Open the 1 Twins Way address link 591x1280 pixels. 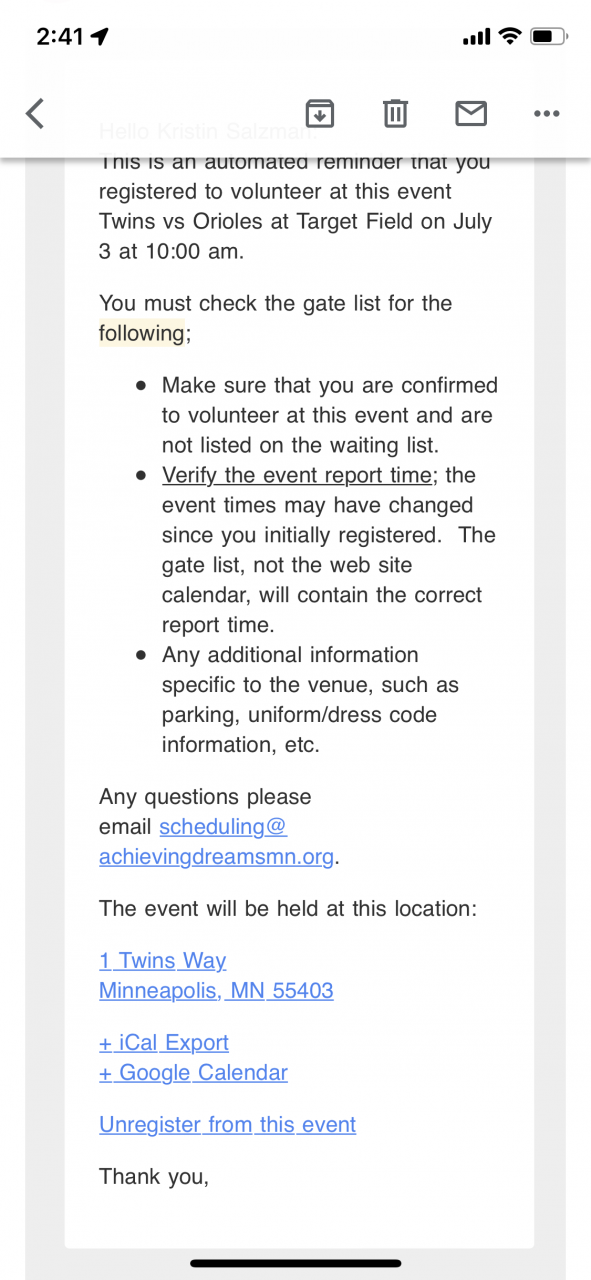(163, 961)
